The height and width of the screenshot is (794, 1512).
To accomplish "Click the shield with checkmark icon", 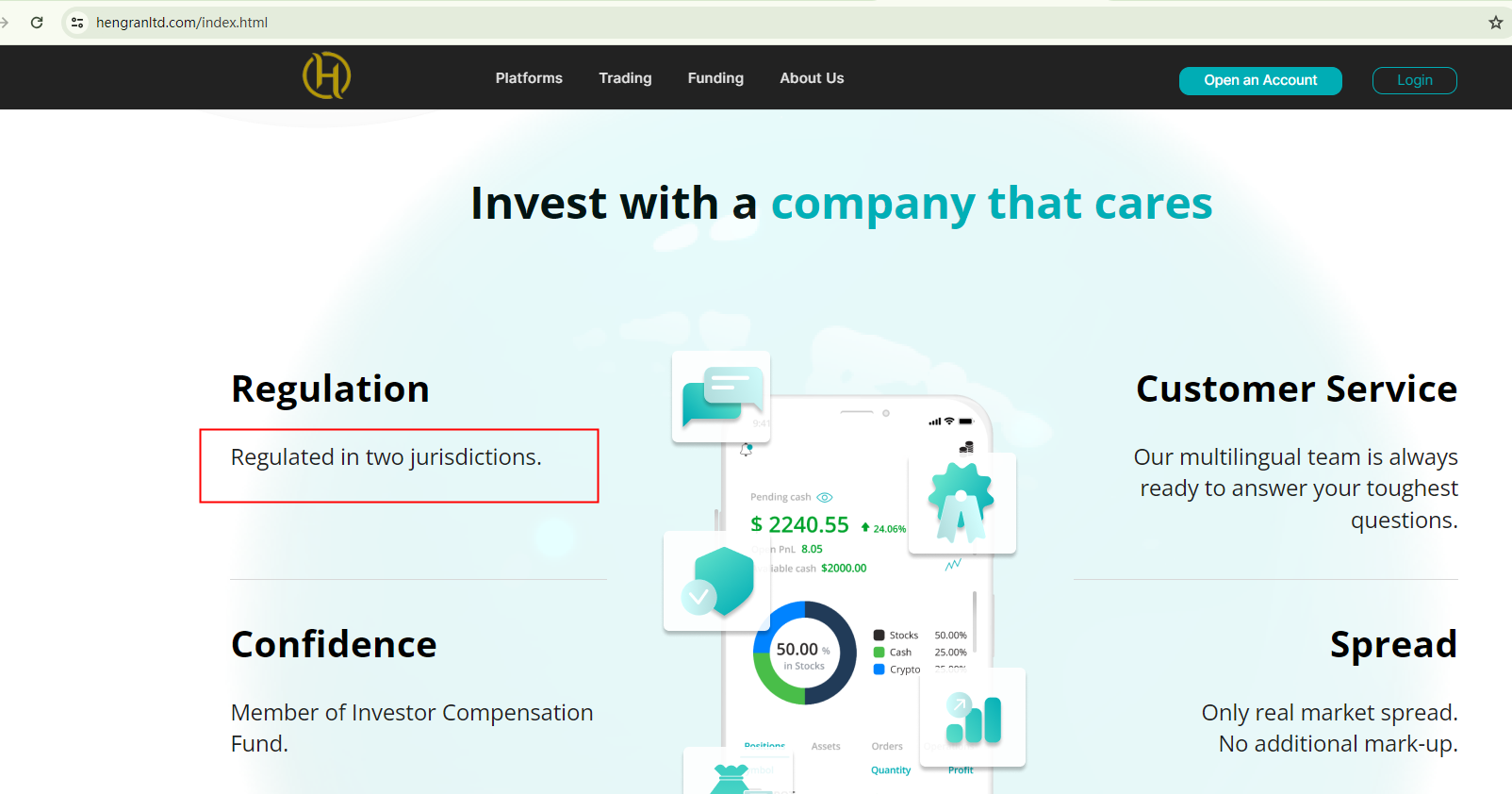I will click(x=717, y=581).
